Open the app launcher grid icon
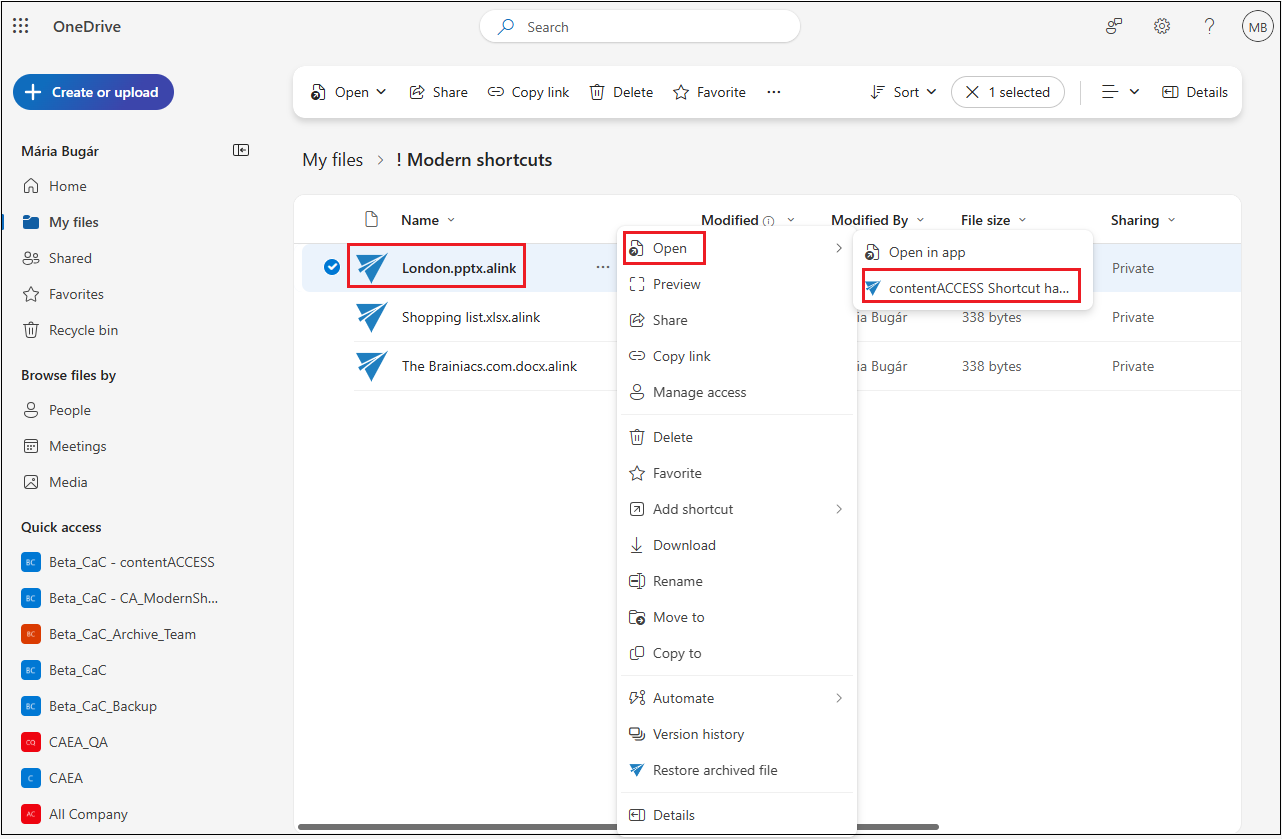The image size is (1282, 839). pyautogui.click(x=20, y=27)
